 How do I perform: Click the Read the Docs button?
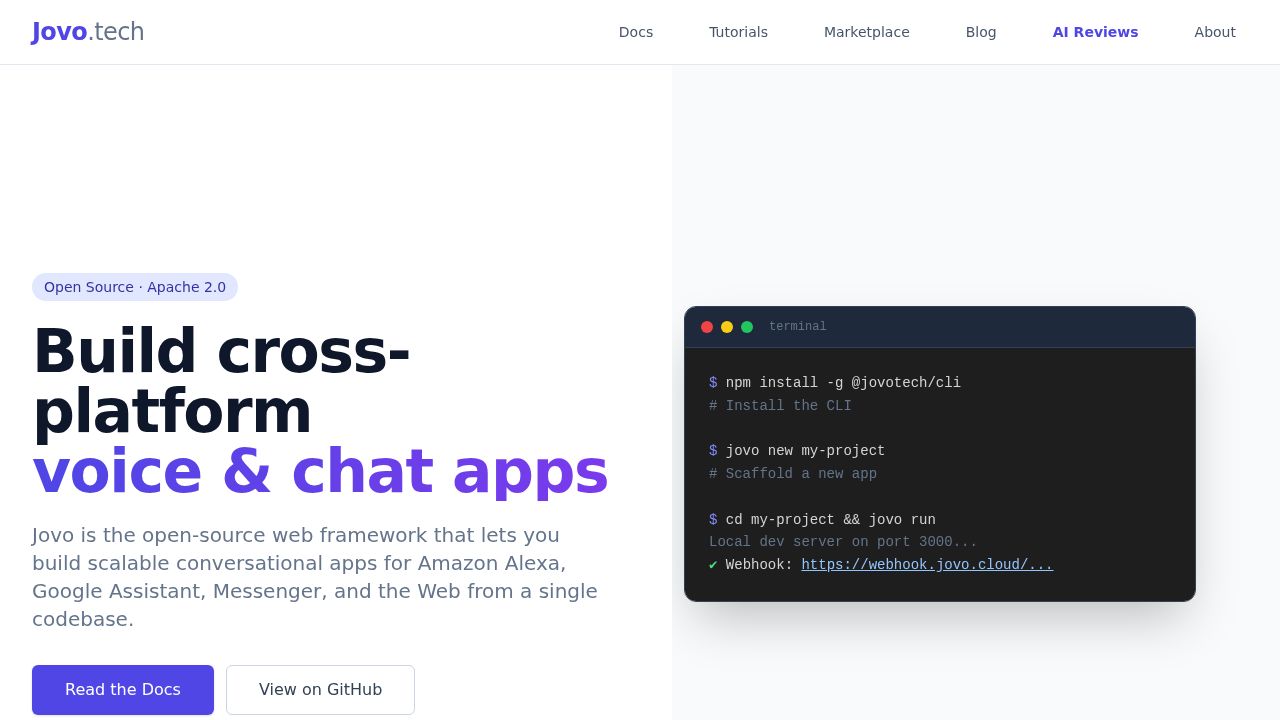click(123, 690)
